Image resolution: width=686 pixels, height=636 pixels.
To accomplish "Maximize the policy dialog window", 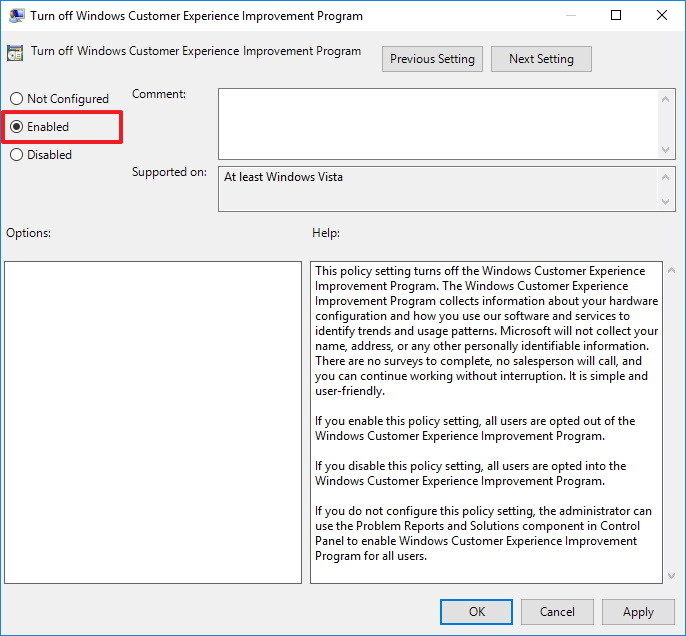I will point(616,15).
